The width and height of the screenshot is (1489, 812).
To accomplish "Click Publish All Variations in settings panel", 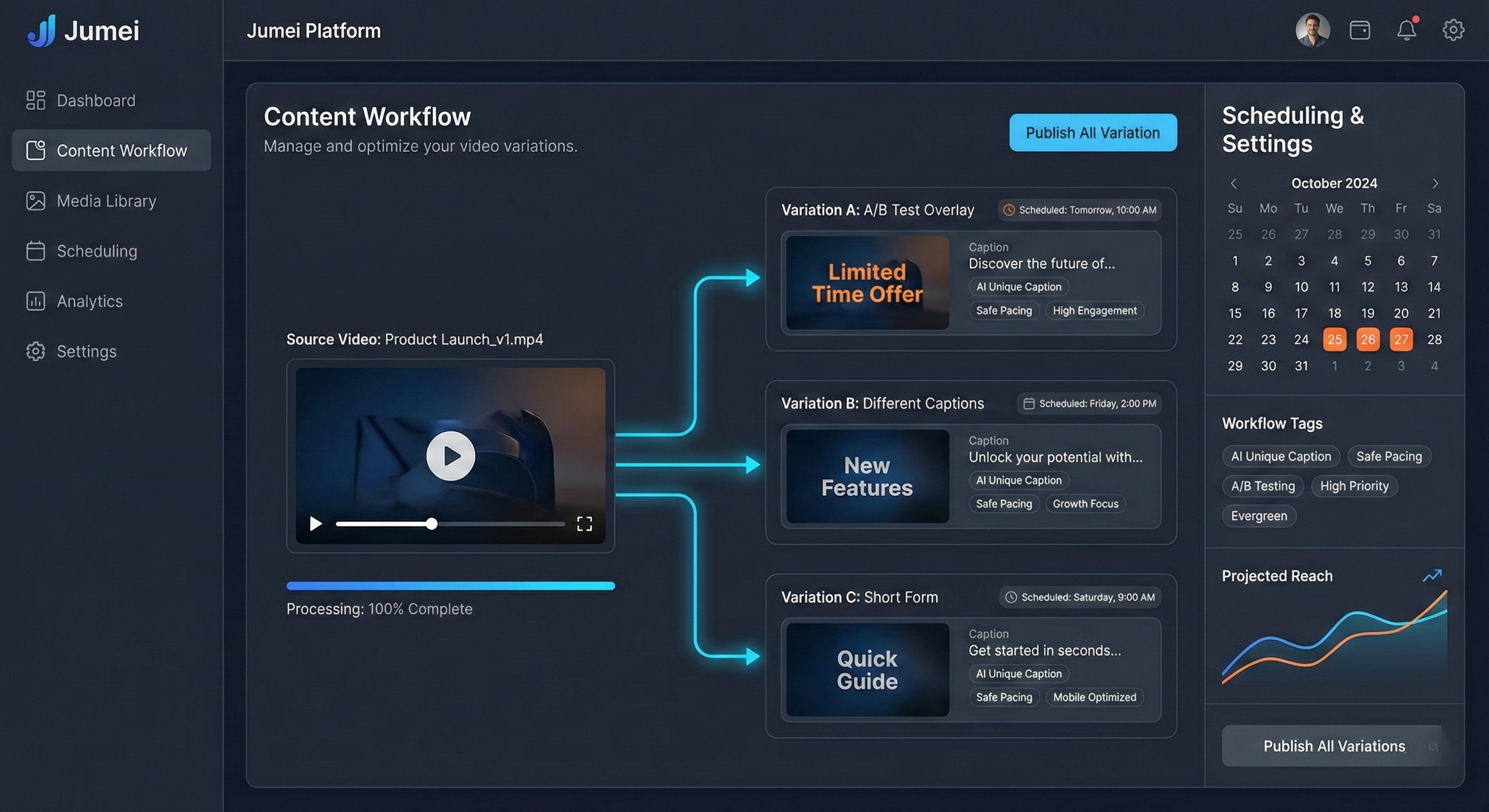I will pyautogui.click(x=1334, y=746).
